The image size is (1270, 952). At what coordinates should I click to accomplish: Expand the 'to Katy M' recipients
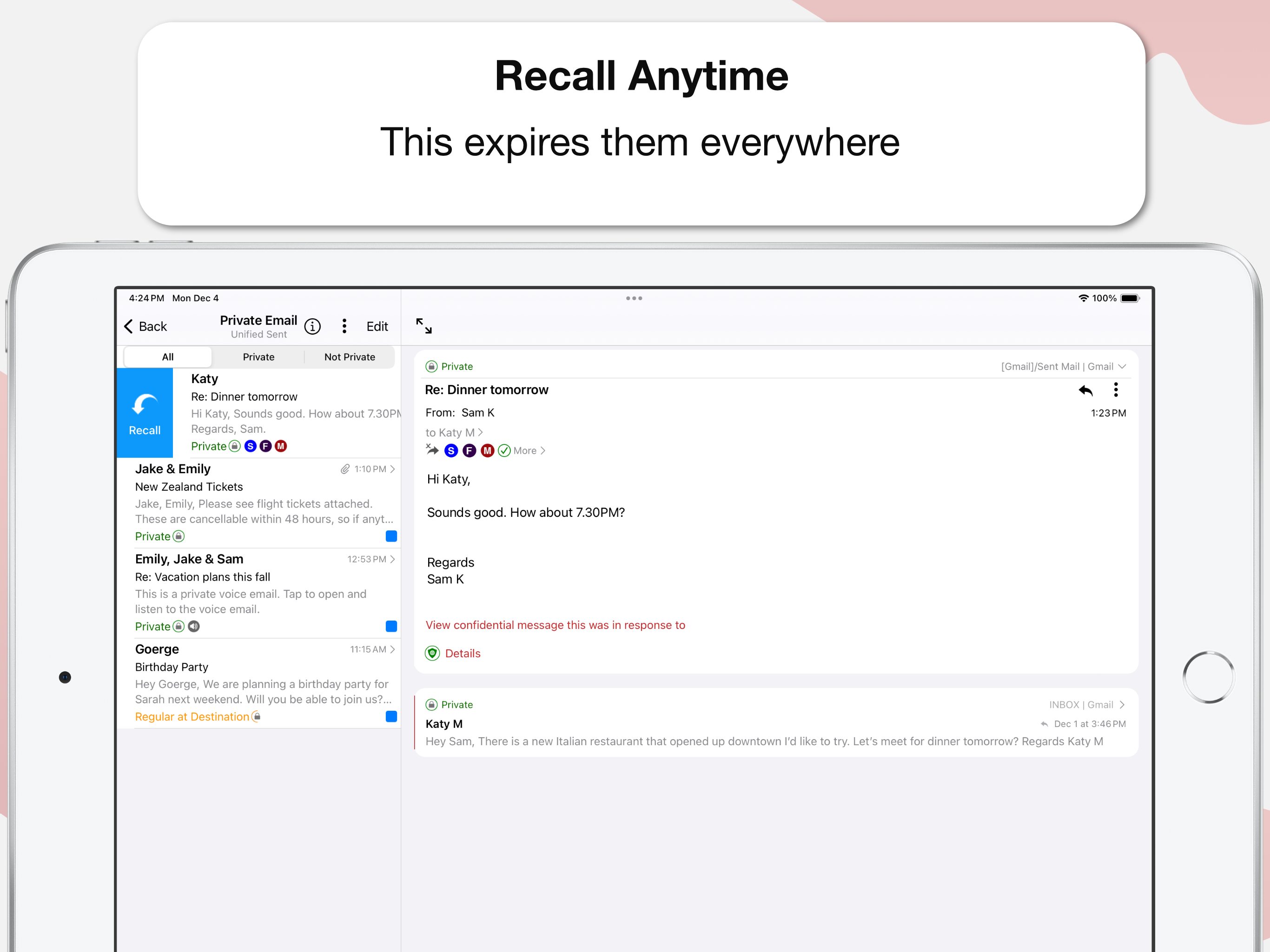454,432
